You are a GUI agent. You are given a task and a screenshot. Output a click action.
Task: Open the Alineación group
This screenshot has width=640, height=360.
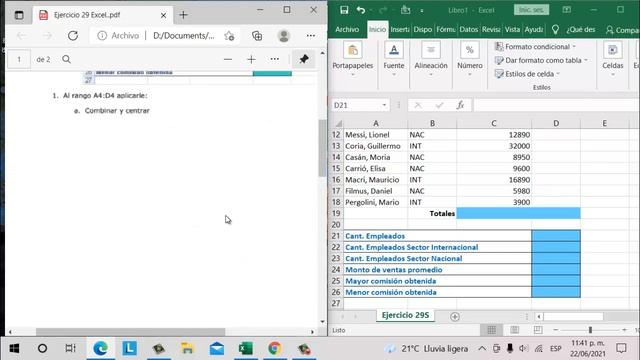click(x=431, y=60)
